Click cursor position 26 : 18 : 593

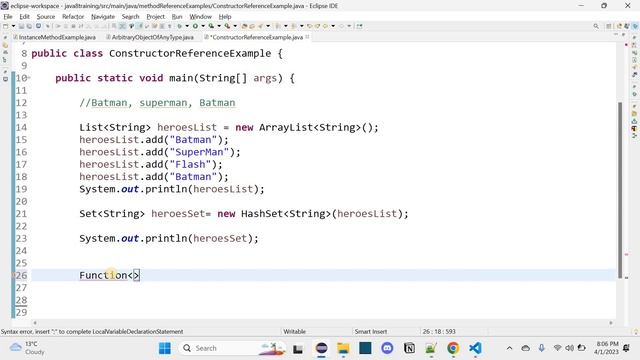(439, 331)
